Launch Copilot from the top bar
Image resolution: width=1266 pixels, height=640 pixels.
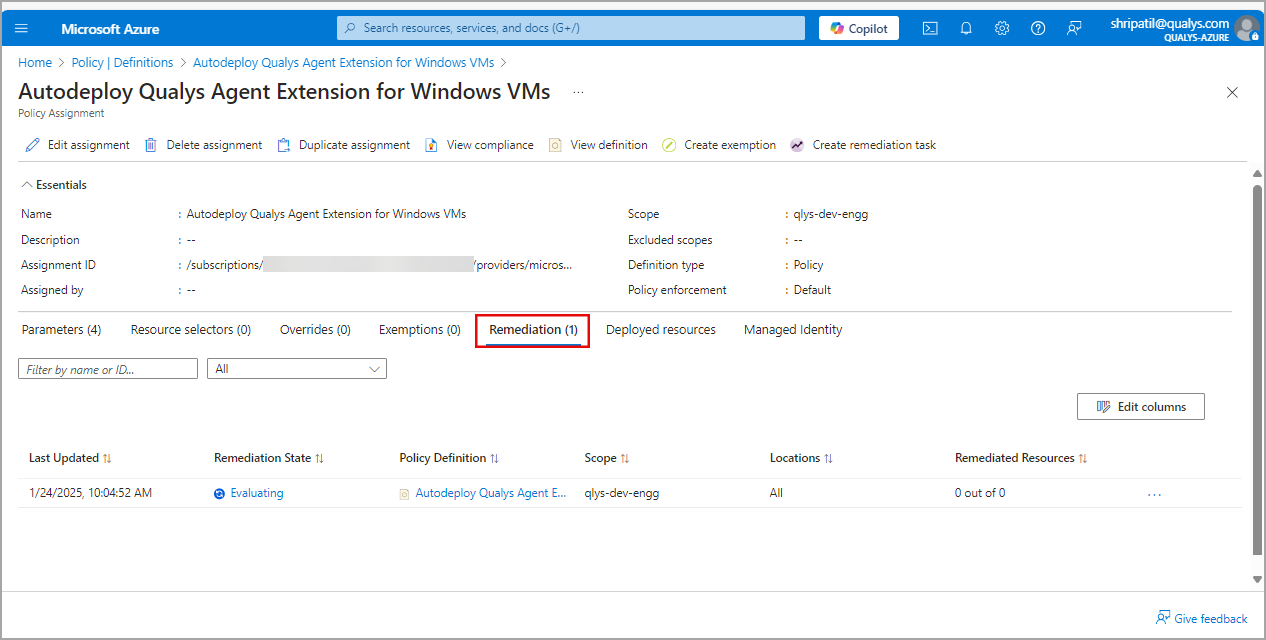858,28
